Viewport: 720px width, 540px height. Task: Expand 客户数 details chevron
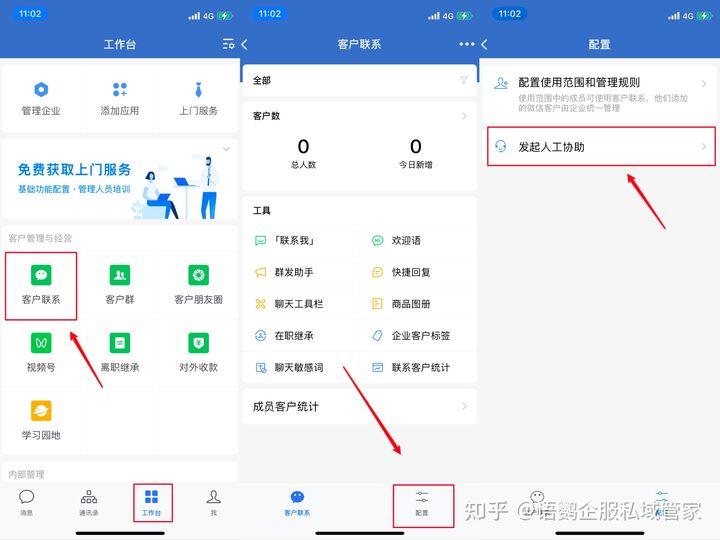pyautogui.click(x=464, y=116)
